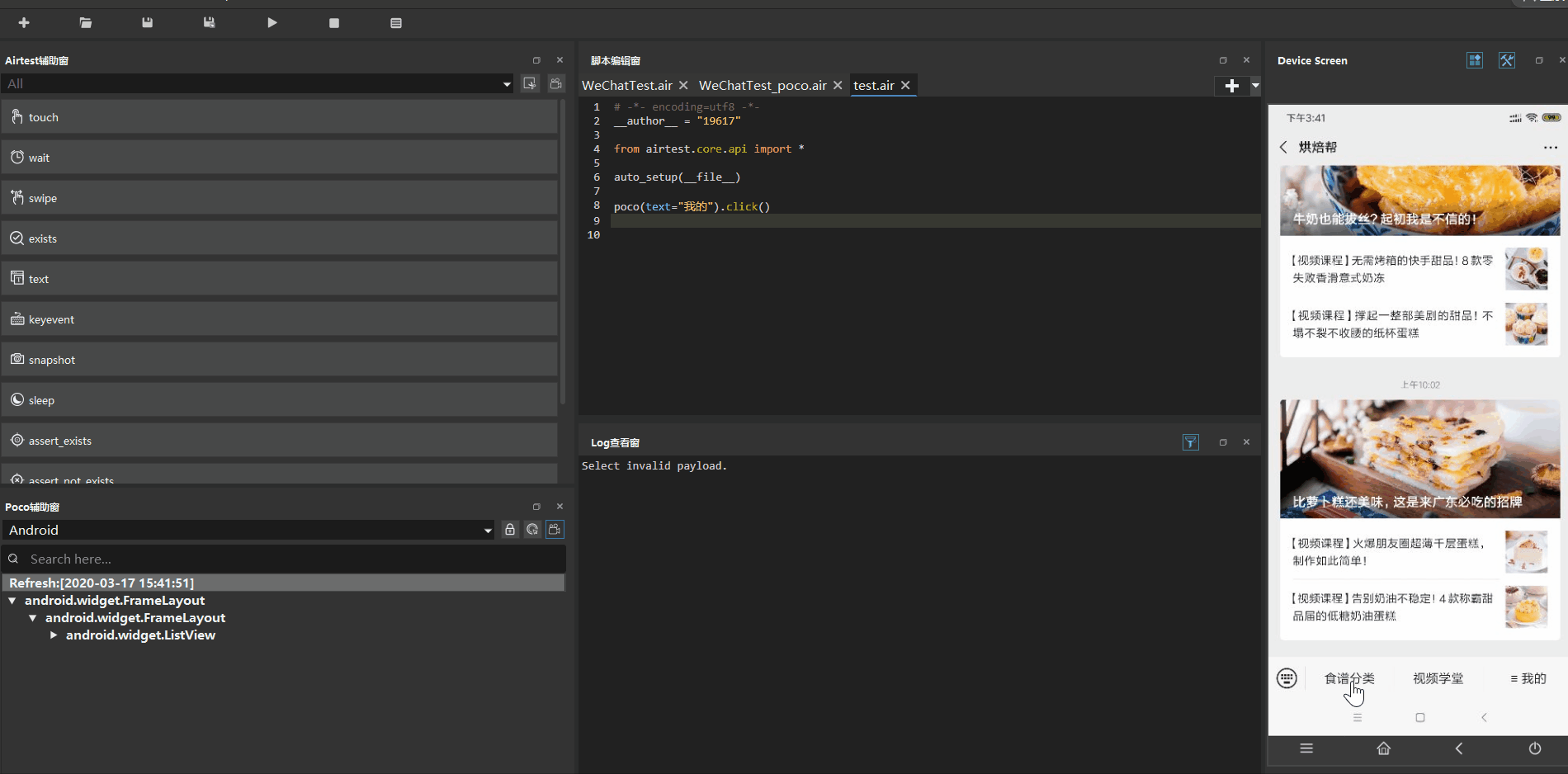Click the Refresh timestamp row in Poco tree
The width and height of the screenshot is (1568, 774).
[283, 583]
